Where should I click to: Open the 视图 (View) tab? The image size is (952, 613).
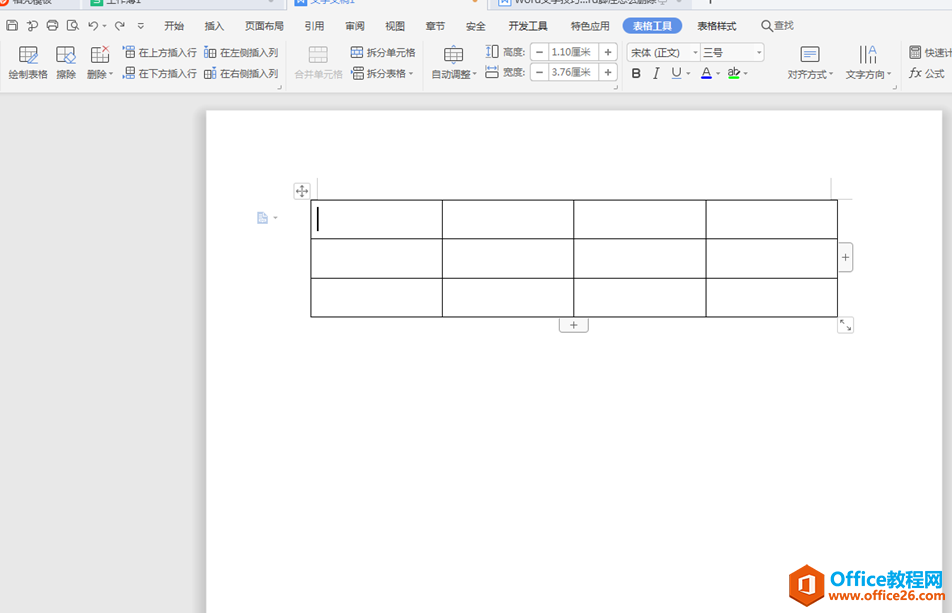pos(395,26)
